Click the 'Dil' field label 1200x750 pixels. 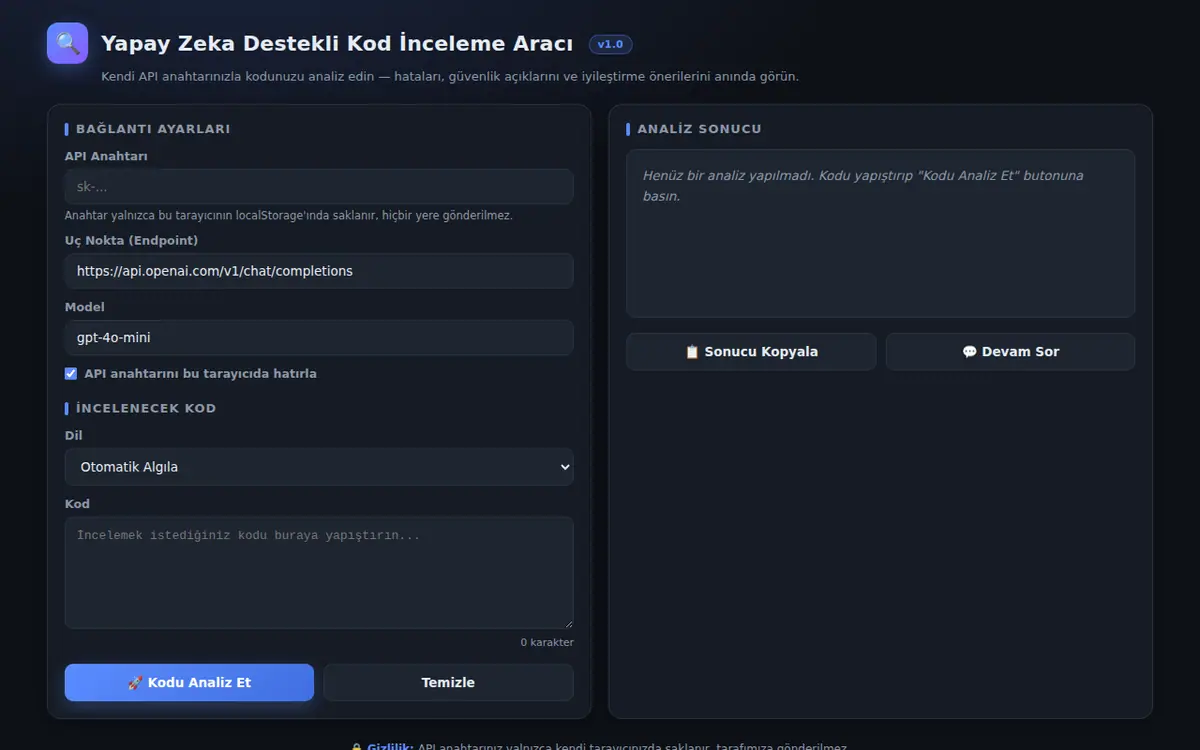click(x=74, y=436)
